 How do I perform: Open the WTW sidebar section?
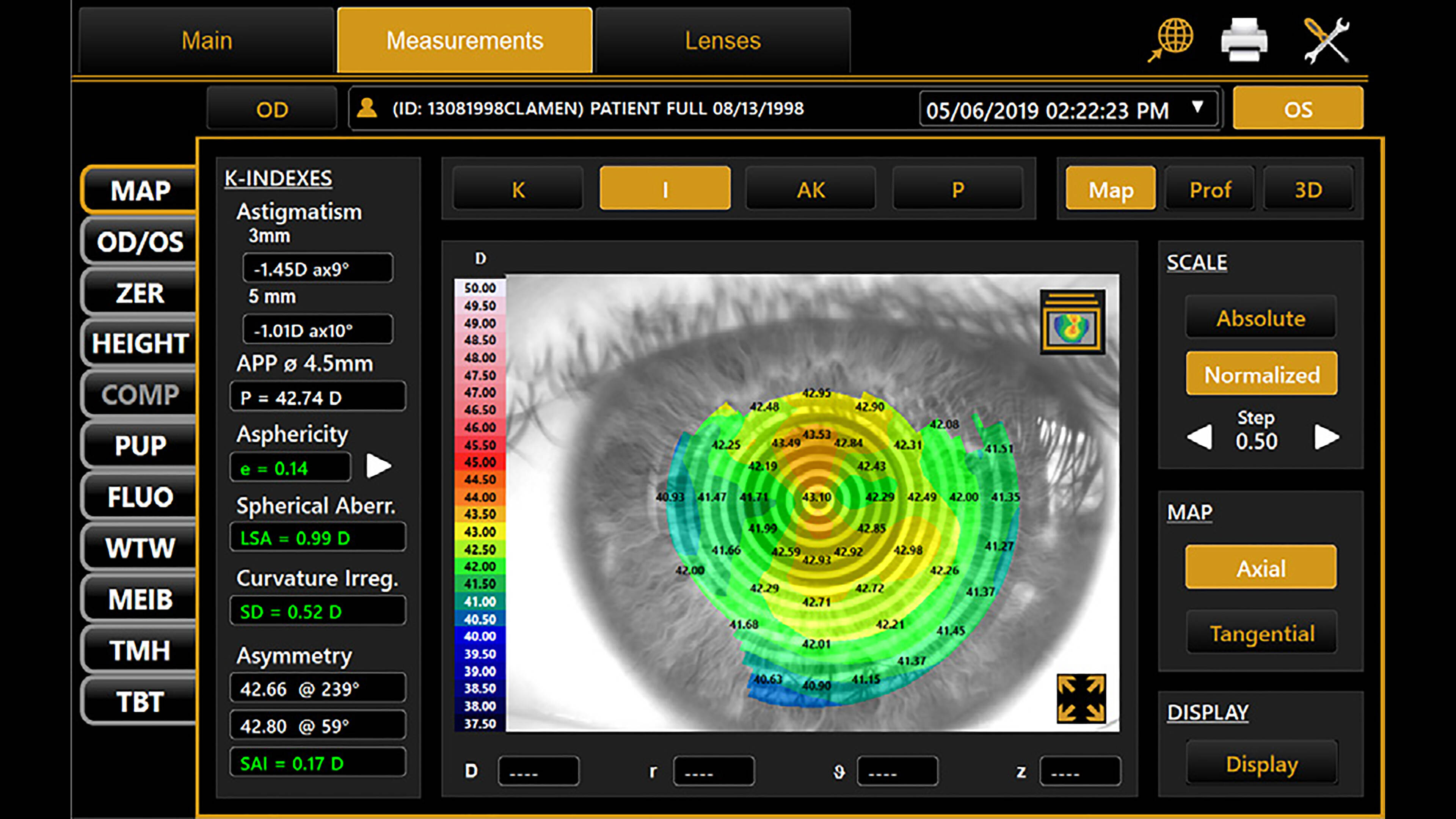(x=140, y=548)
